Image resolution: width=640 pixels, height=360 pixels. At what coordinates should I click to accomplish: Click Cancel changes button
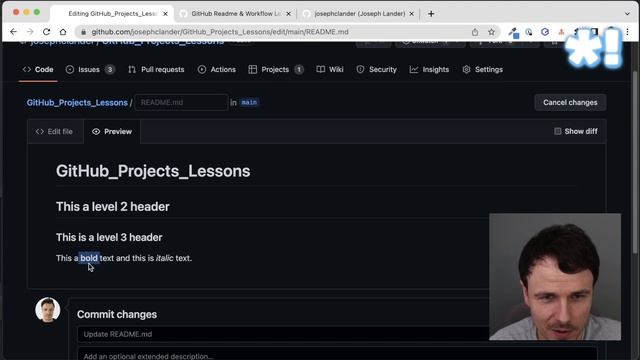pyautogui.click(x=570, y=102)
